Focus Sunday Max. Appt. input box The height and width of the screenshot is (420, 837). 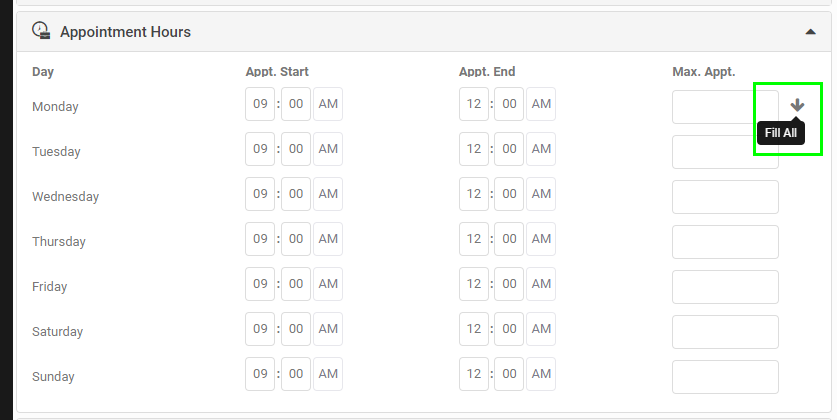[725, 377]
